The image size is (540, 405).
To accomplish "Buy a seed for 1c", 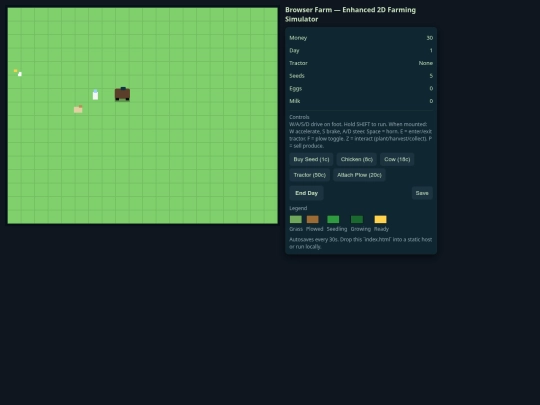I will (x=311, y=159).
